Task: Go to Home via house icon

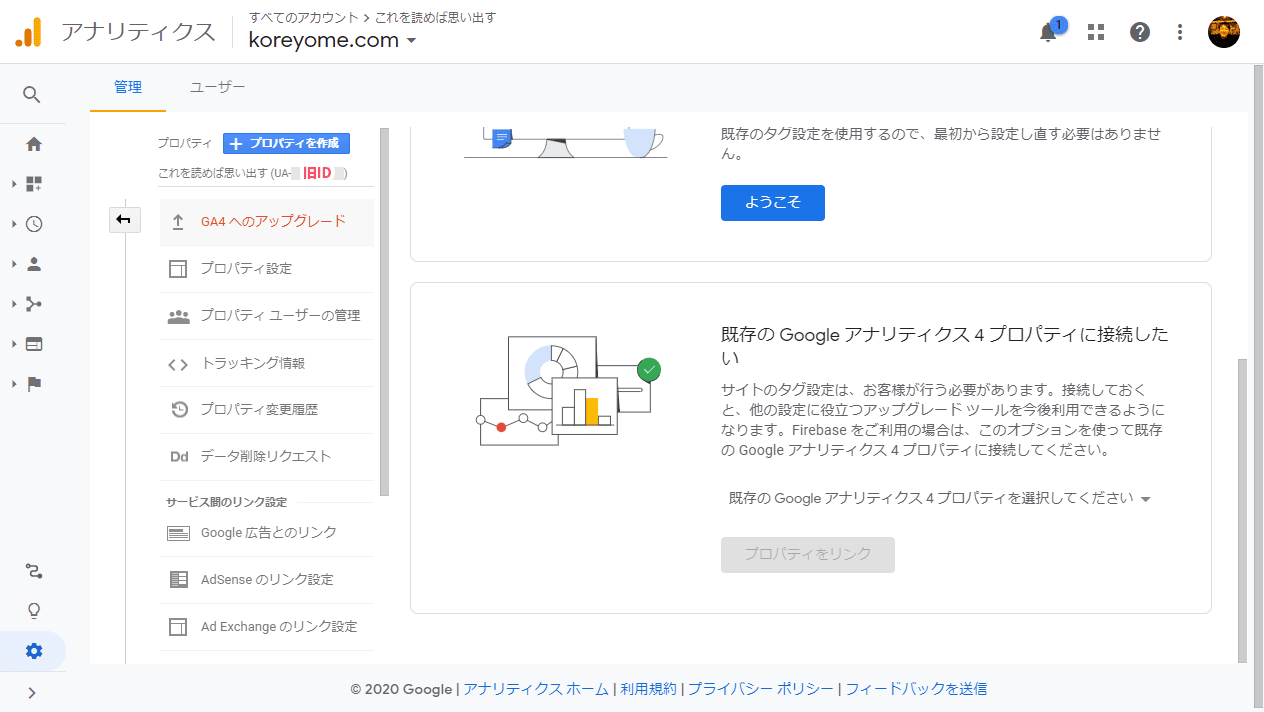Action: 34,144
